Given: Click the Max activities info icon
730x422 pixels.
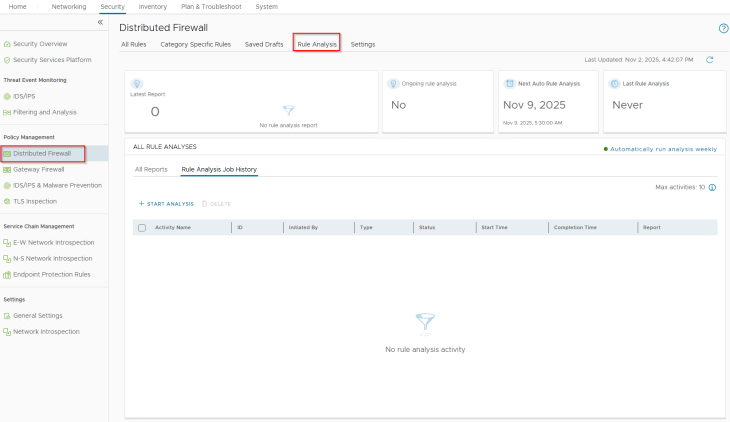Looking at the screenshot, I should (712, 187).
